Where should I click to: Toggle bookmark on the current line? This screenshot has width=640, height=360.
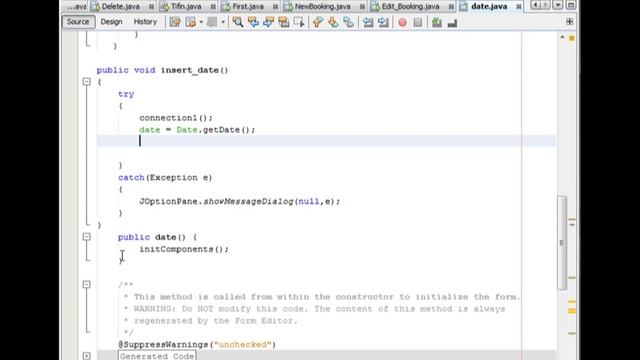tap(348, 22)
